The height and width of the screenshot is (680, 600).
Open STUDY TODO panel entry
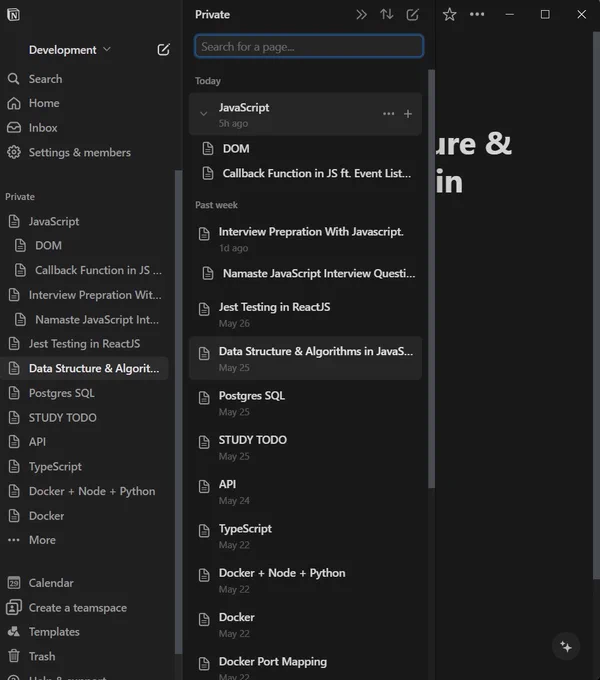point(306,447)
